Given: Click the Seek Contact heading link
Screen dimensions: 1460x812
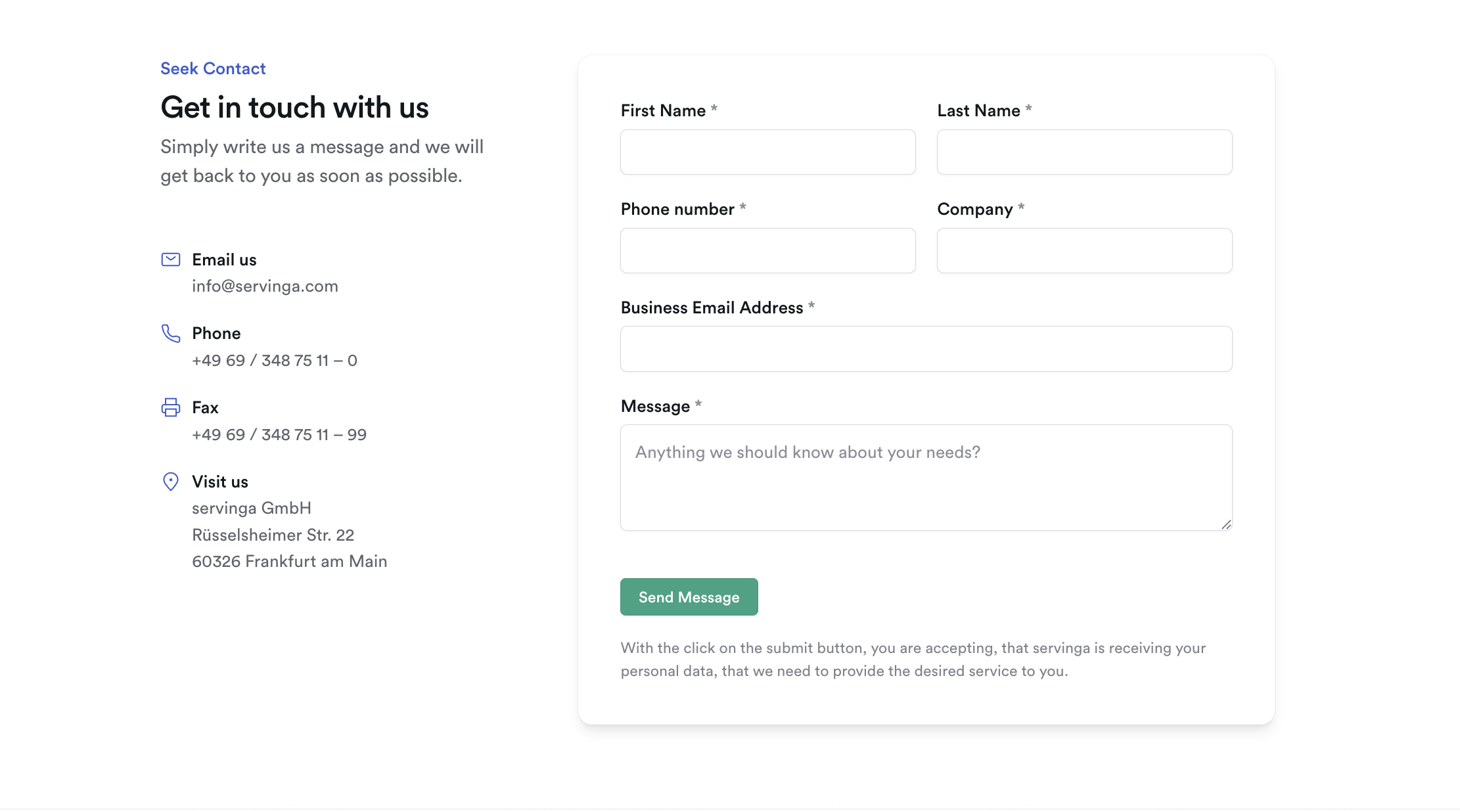Looking at the screenshot, I should coord(213,69).
